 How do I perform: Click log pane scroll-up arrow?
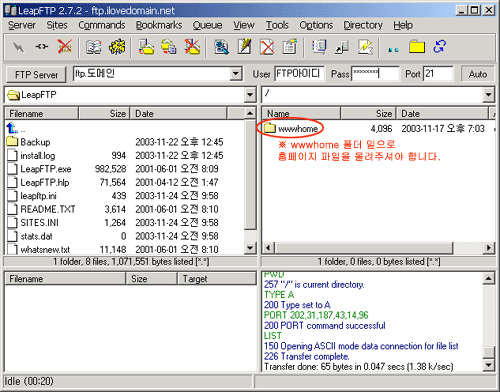pyautogui.click(x=489, y=278)
